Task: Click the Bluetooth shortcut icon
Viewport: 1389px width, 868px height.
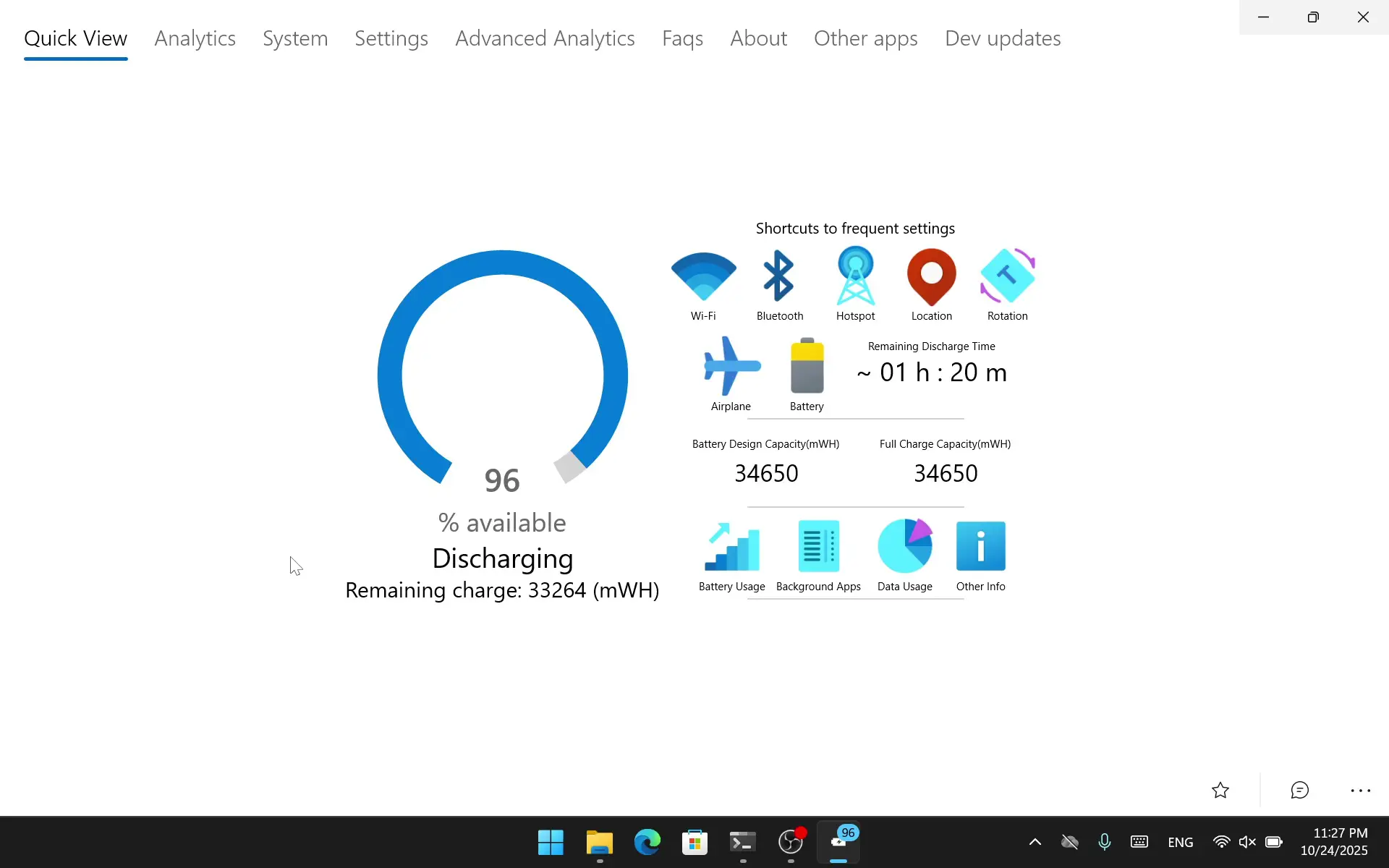Action: [x=779, y=277]
